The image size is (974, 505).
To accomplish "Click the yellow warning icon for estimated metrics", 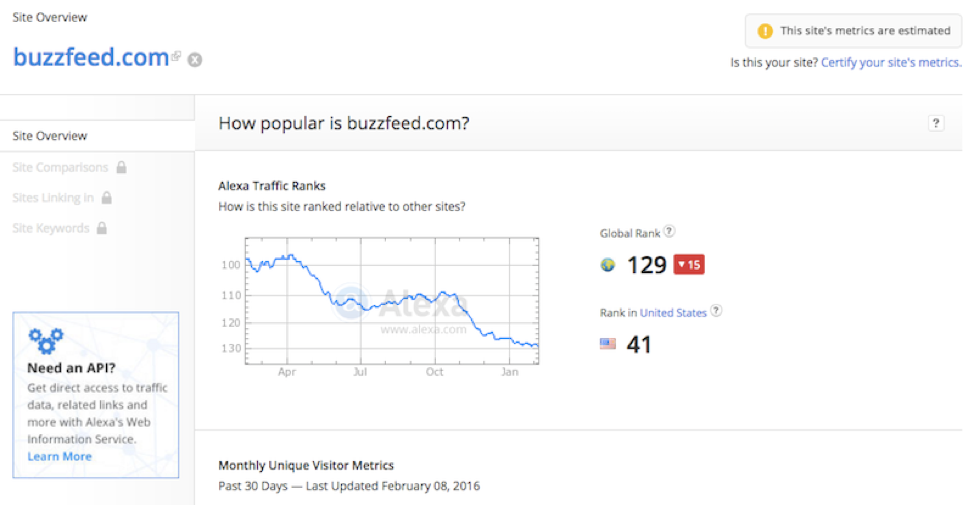I will [x=765, y=31].
